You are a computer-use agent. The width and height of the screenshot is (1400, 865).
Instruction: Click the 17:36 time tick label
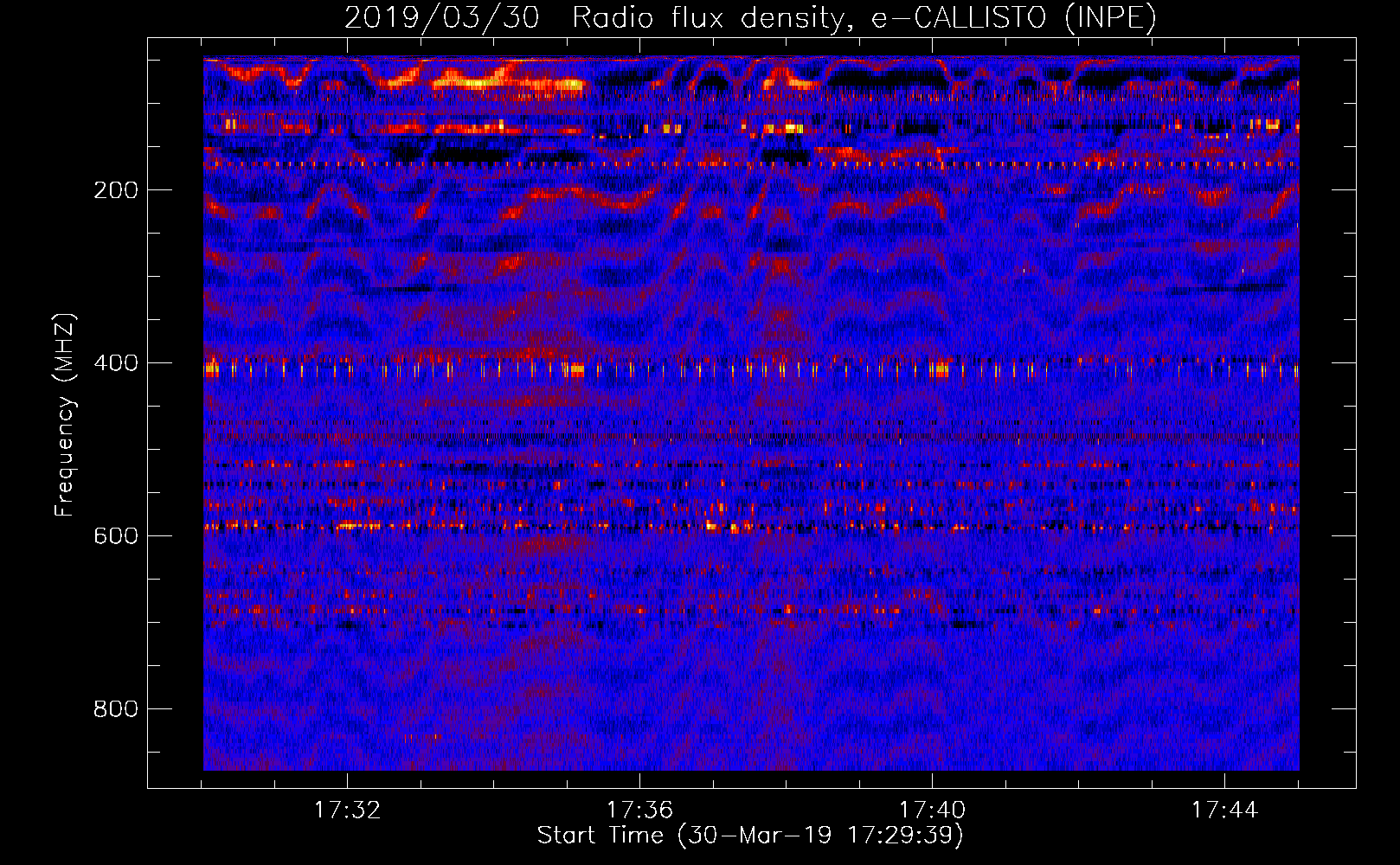[639, 811]
